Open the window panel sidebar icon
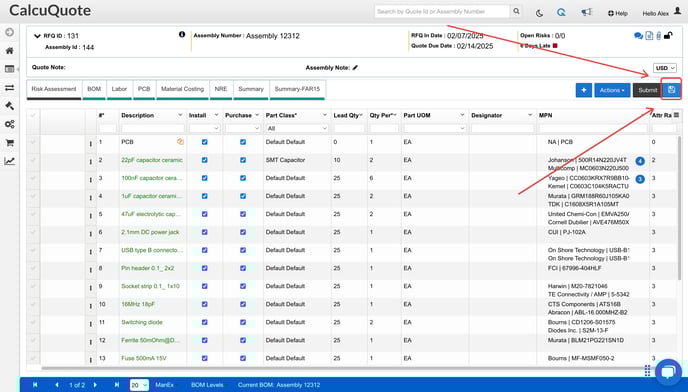The image size is (688, 392). coord(9,69)
